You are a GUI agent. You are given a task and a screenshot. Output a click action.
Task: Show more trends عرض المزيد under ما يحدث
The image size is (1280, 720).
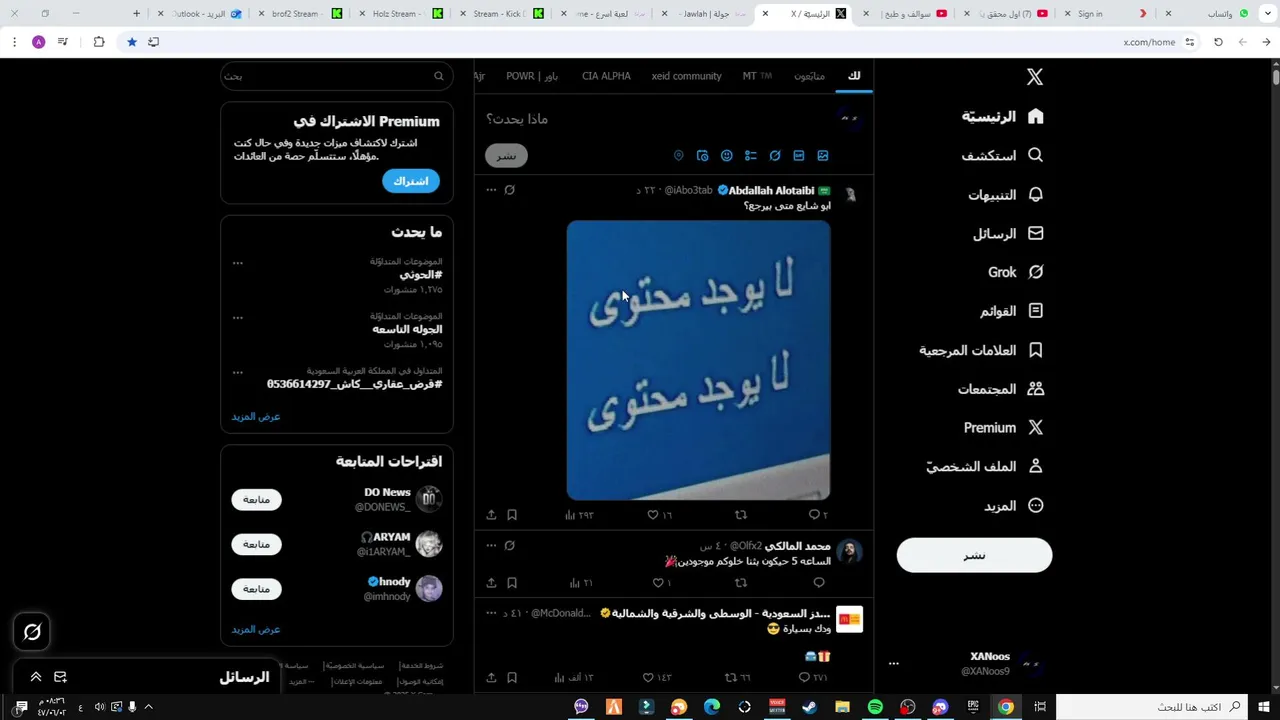coord(256,416)
